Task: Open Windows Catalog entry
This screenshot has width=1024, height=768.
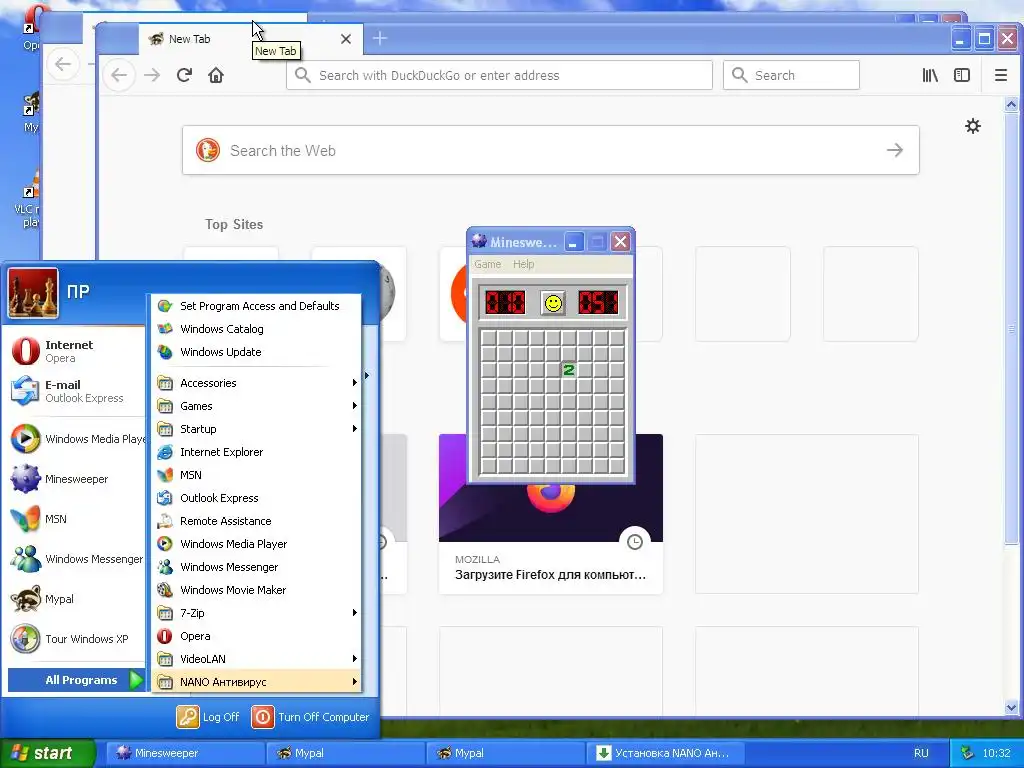Action: tap(257, 328)
